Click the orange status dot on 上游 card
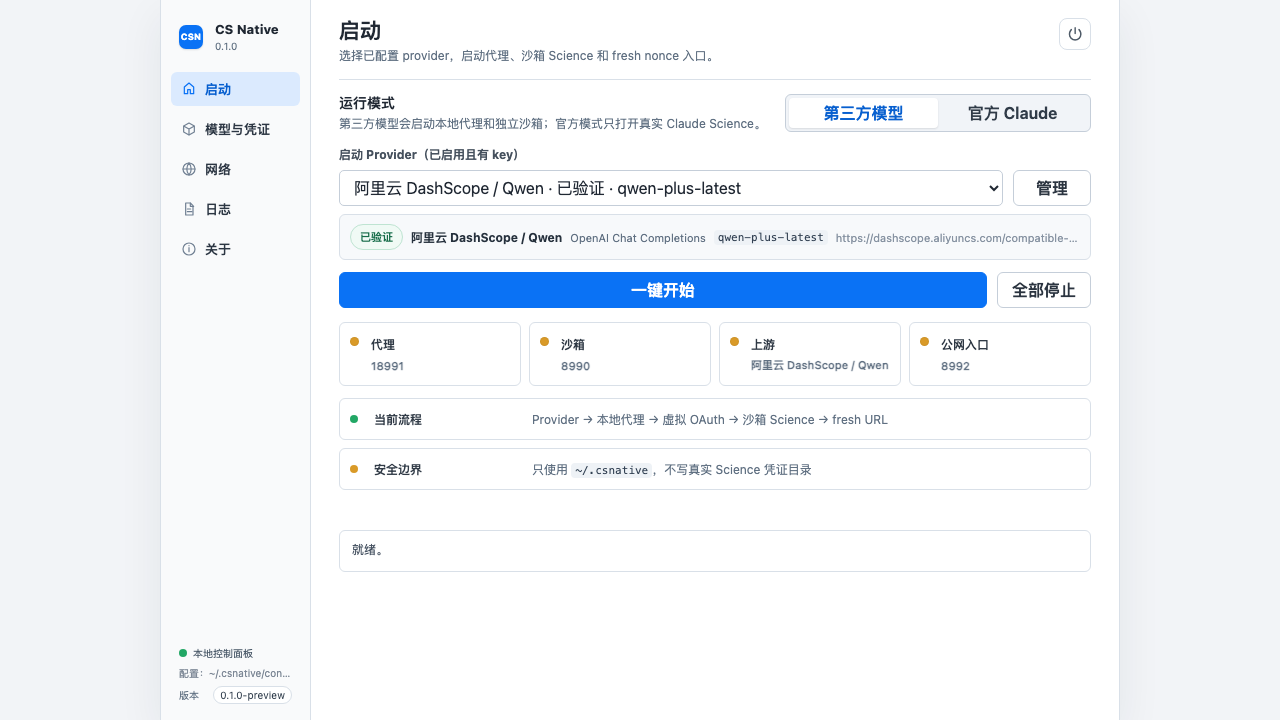1280x720 pixels. pos(734,342)
